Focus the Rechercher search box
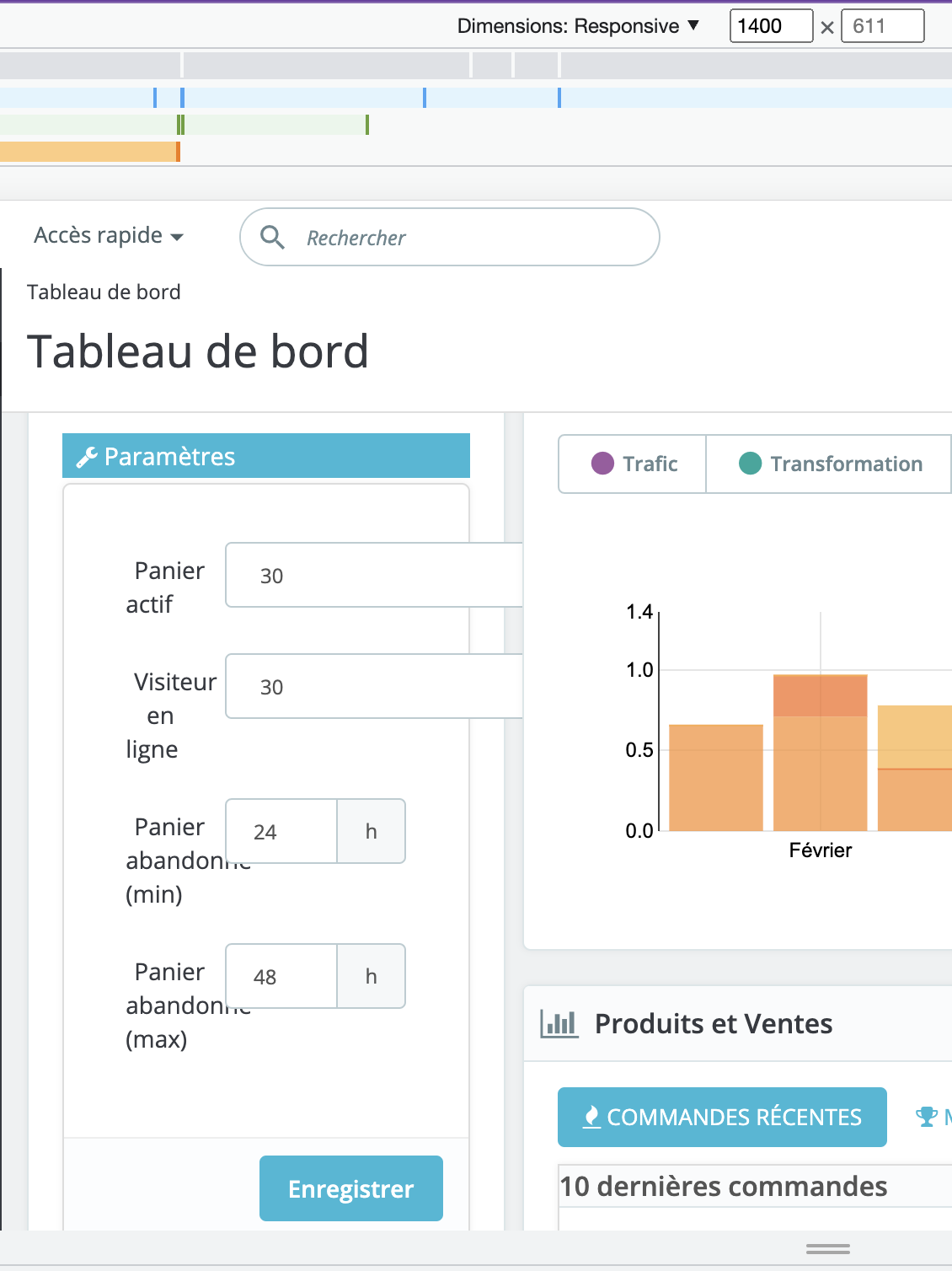This screenshot has width=952, height=1271. tap(450, 237)
